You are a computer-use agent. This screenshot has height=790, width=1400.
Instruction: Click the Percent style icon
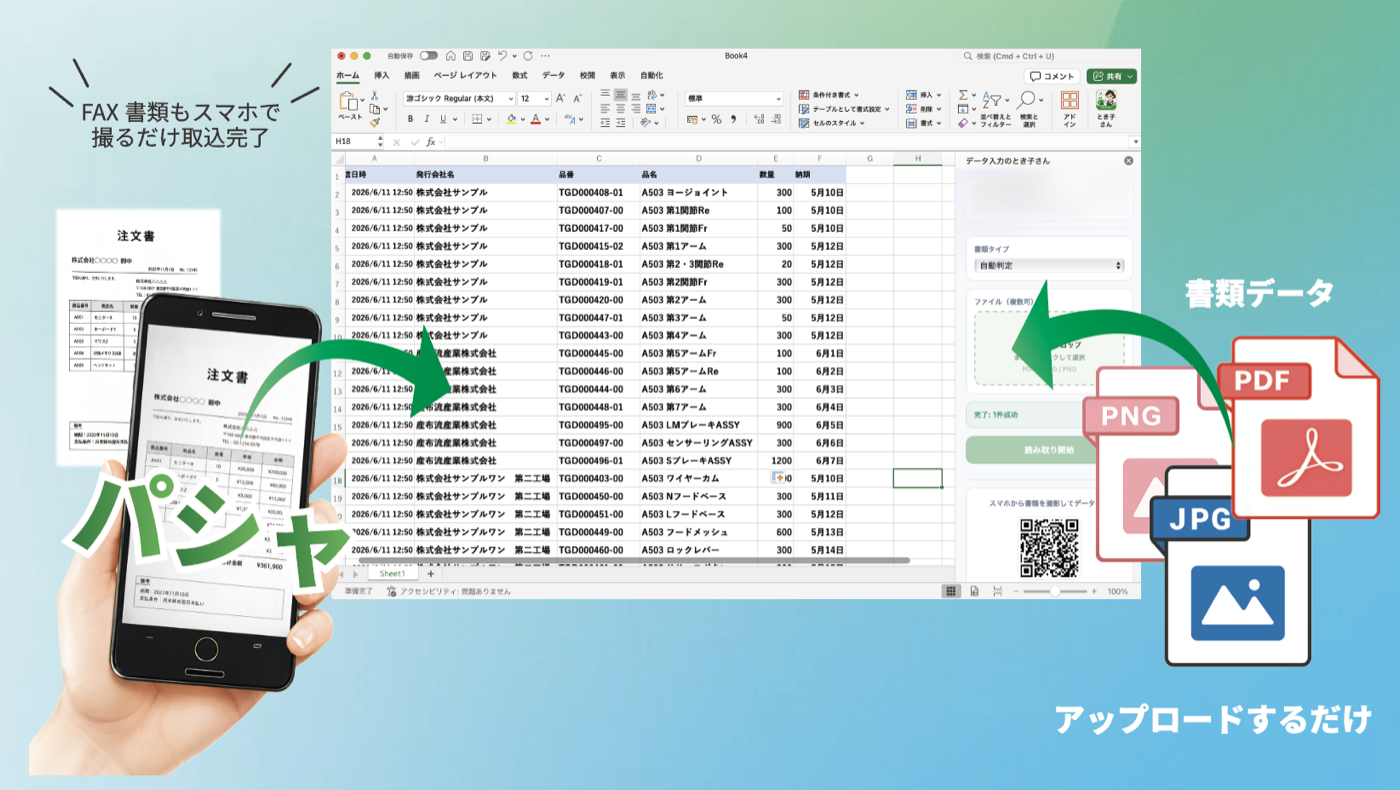716,119
